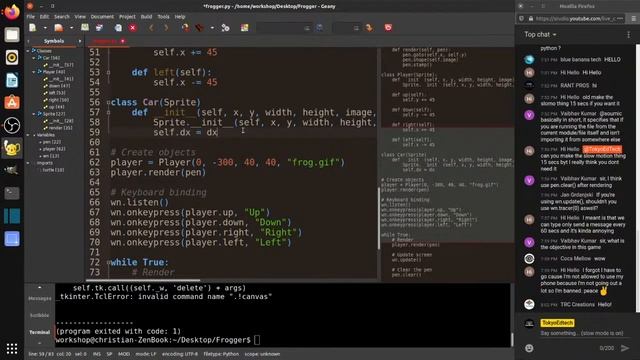Screen dimensions: 640x360
Task: Select 'pen [22]' variable in Symbols
Action: point(52,142)
